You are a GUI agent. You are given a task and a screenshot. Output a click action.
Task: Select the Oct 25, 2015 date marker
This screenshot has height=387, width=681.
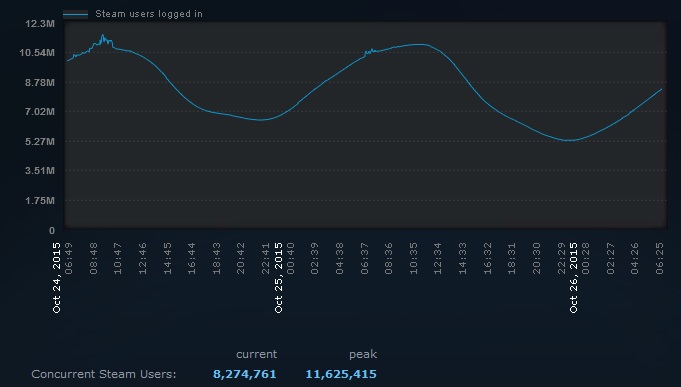coord(278,278)
